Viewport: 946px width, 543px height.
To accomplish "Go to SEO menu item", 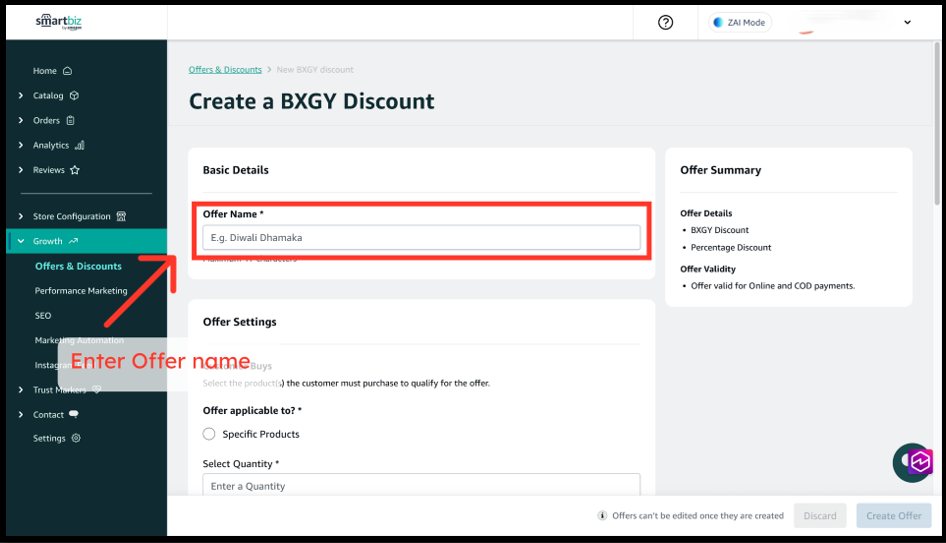I will (x=43, y=315).
